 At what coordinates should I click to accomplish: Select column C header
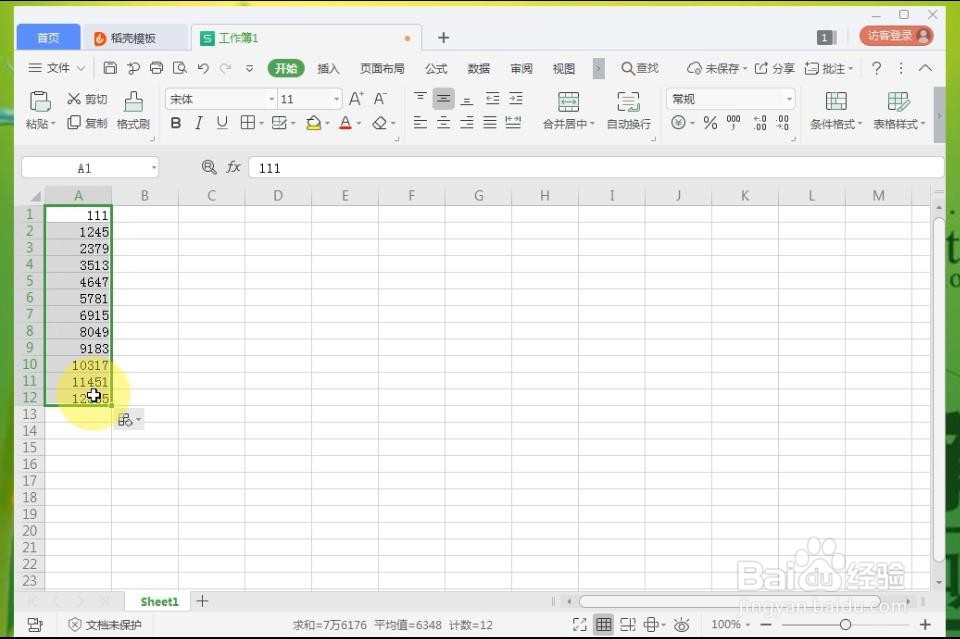211,196
